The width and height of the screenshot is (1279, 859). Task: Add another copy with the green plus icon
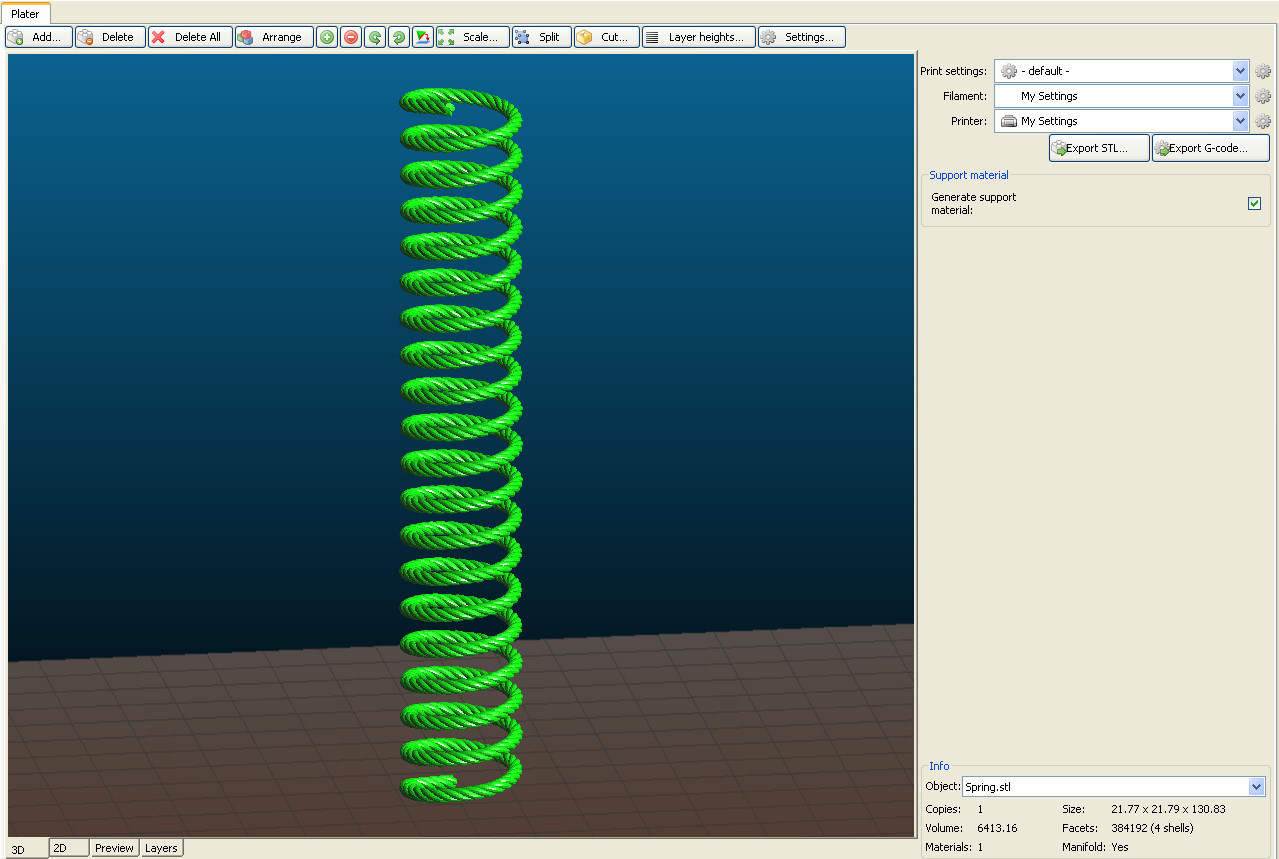pyautogui.click(x=326, y=37)
